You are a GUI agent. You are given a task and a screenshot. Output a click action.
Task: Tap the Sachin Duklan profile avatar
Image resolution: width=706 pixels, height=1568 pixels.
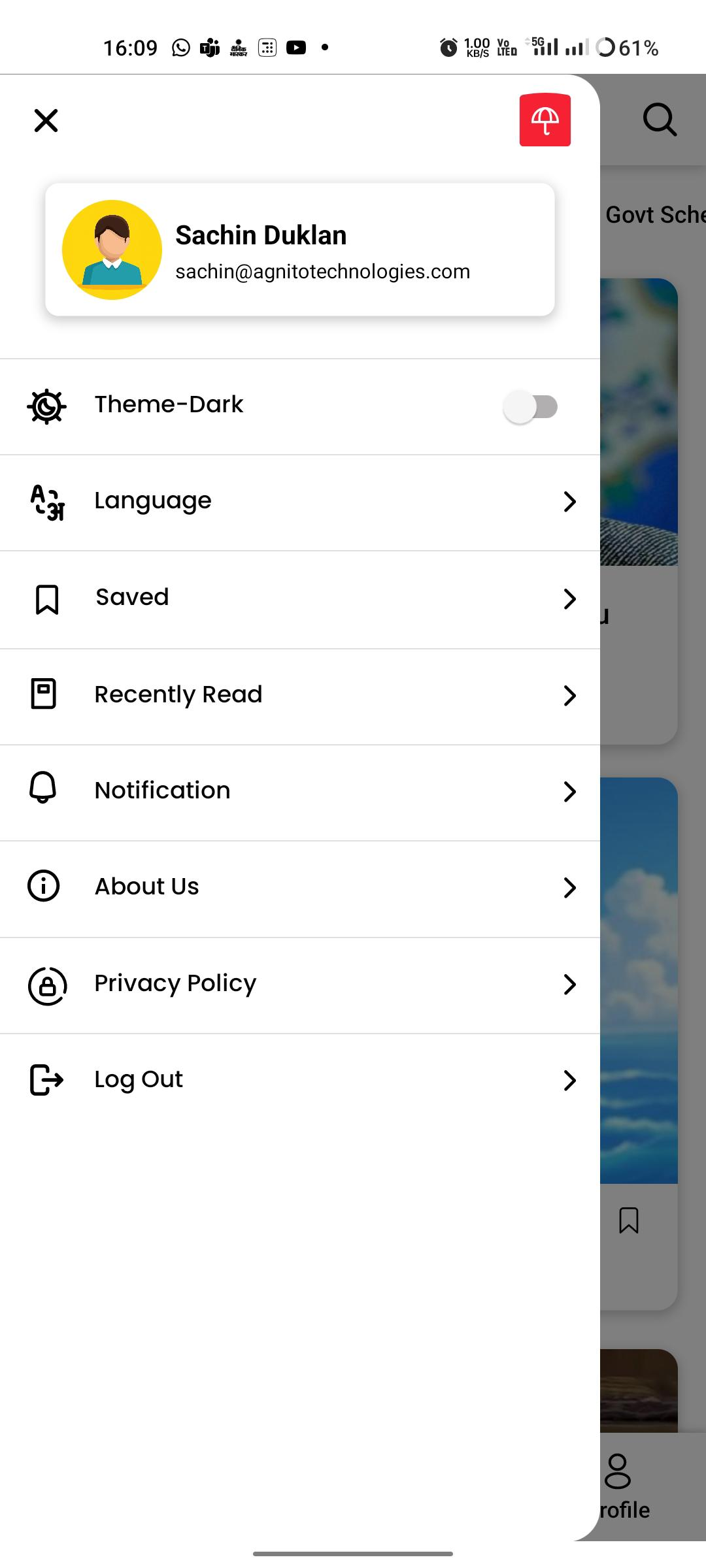tap(112, 250)
